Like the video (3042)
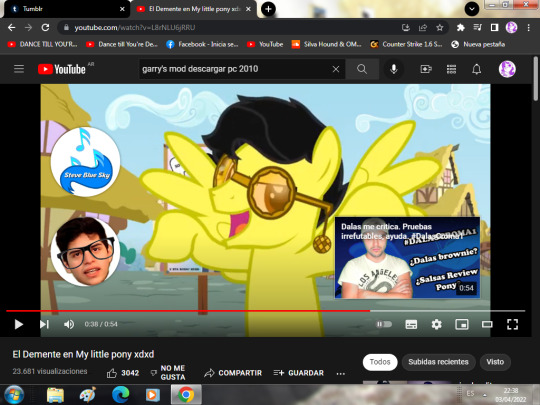The width and height of the screenshot is (540, 405). coord(123,373)
